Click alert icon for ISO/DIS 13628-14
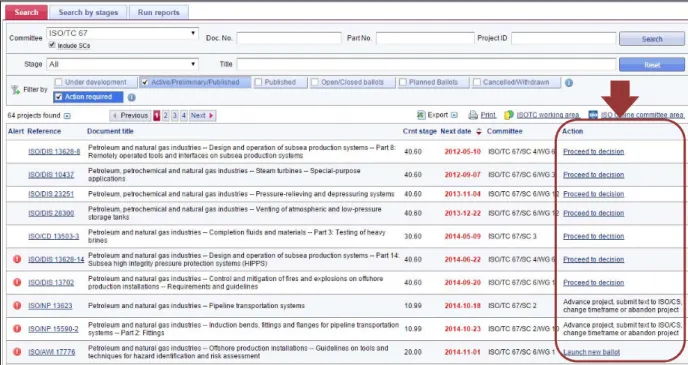The image size is (688, 365). 17,259
